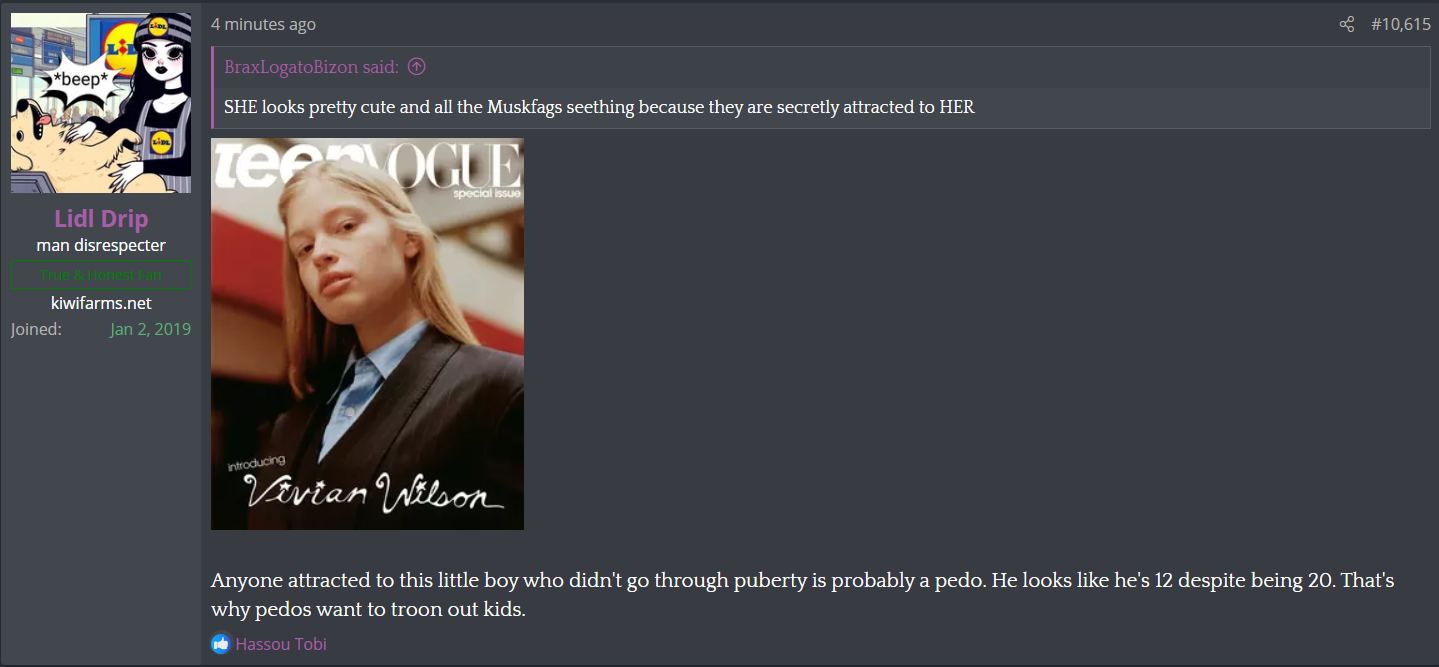Open Lidl Drip's avatar image
This screenshot has width=1439, height=667.
point(101,103)
